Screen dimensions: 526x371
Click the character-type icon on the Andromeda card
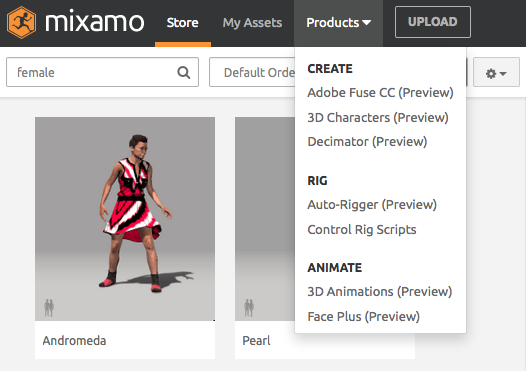[x=49, y=308]
